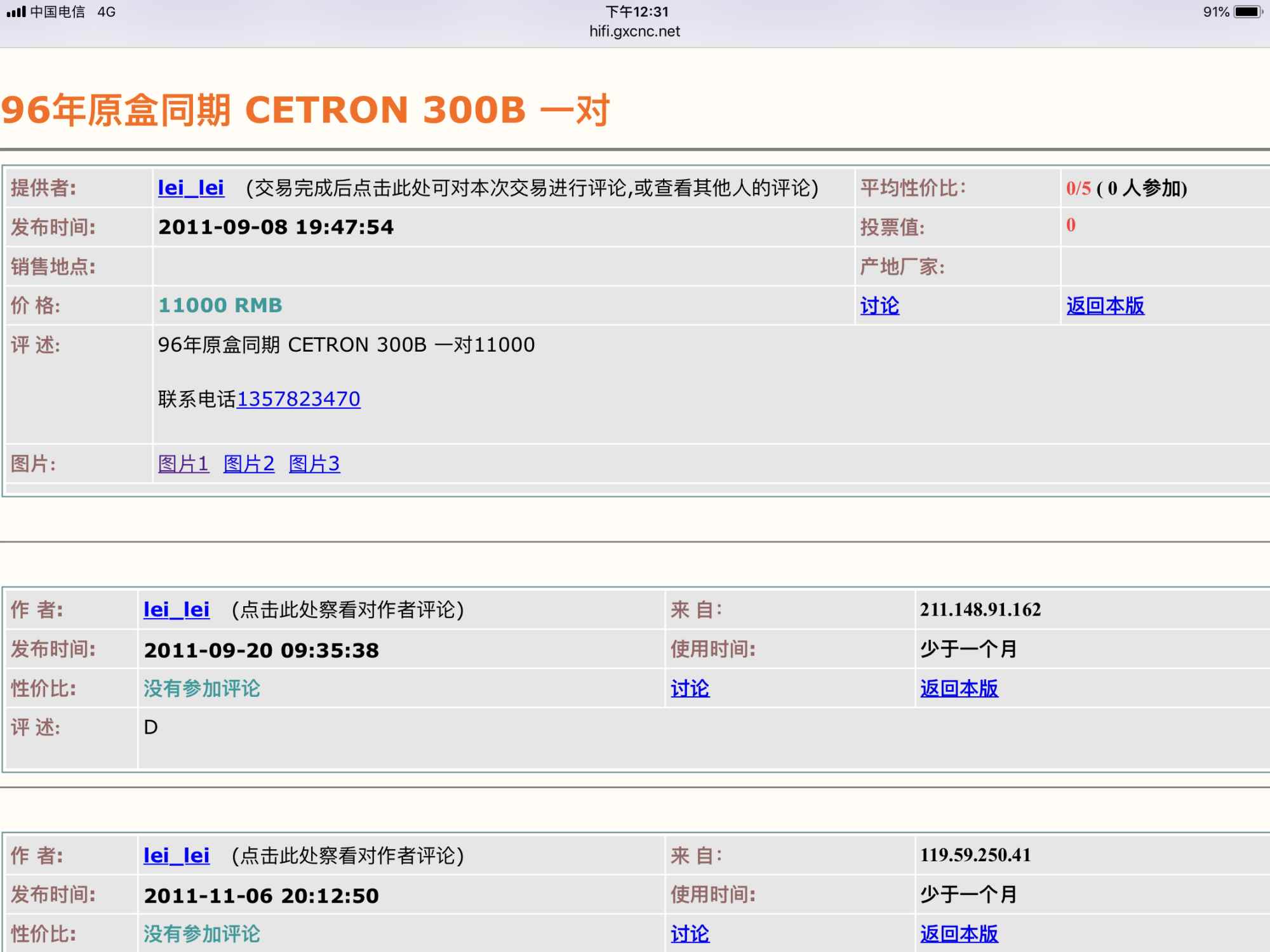This screenshot has width=1270, height=952.
Task: Open provider lei_lei profile link in listing
Action: click(x=191, y=188)
